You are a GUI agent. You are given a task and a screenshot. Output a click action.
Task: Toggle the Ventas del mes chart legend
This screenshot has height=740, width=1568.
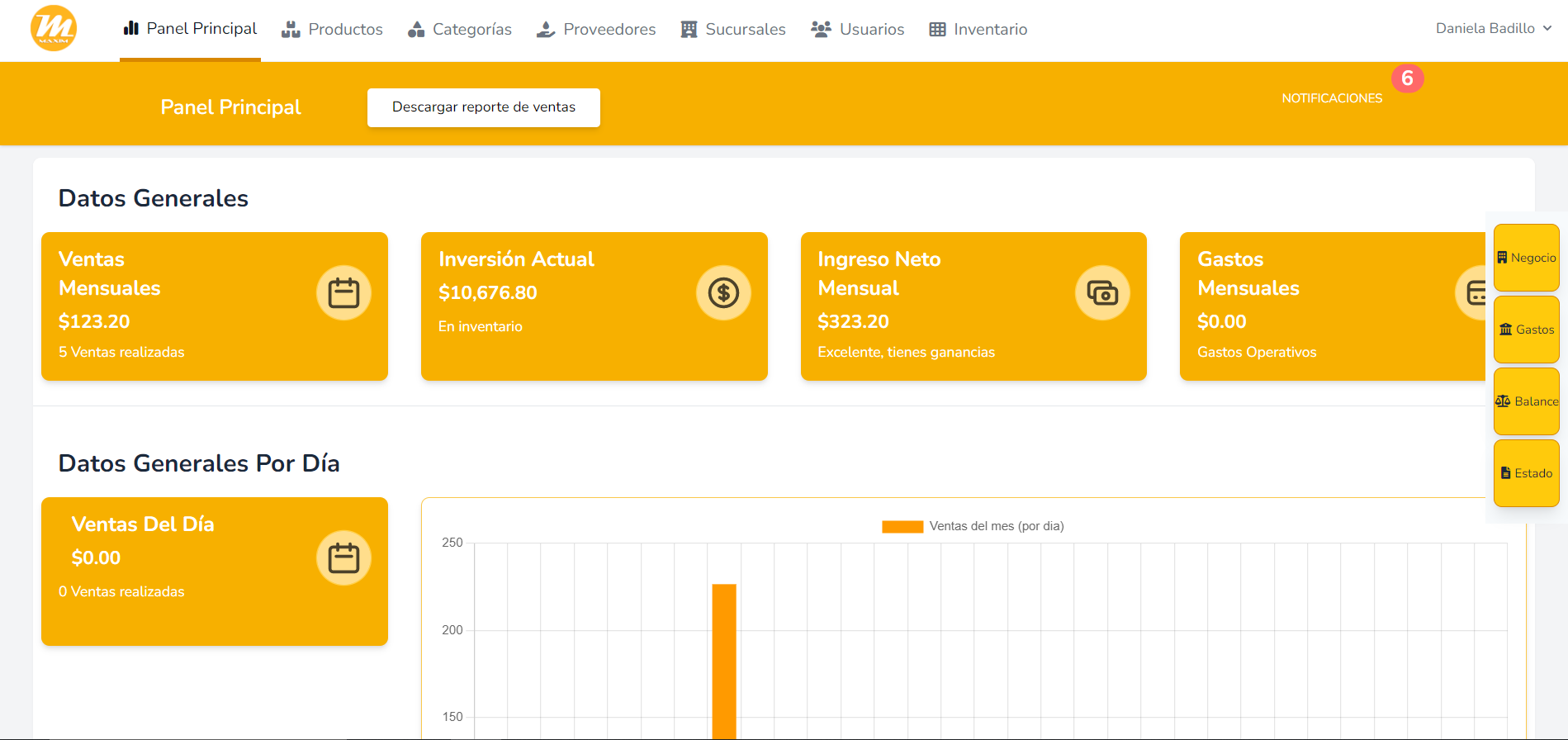pos(973,526)
